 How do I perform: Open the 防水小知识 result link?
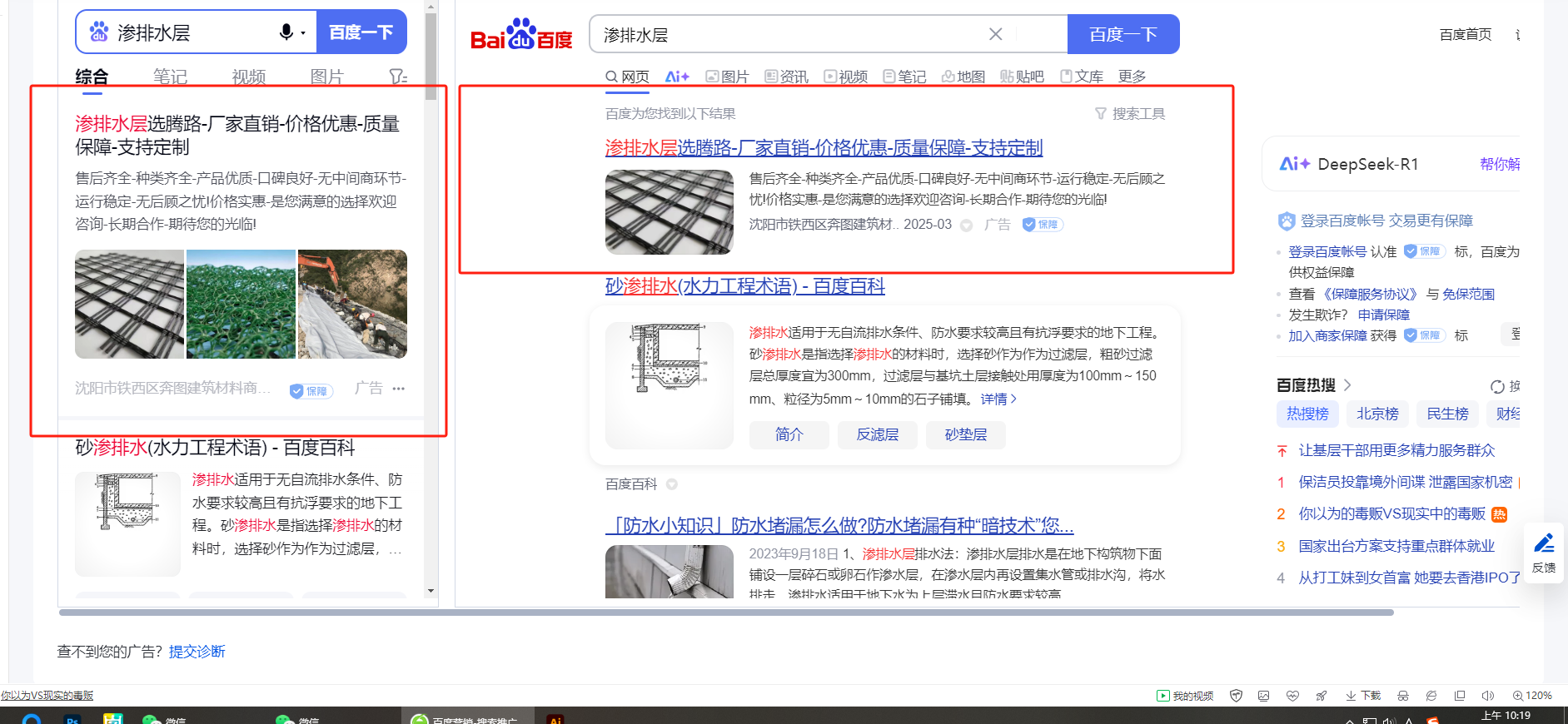[x=839, y=526]
